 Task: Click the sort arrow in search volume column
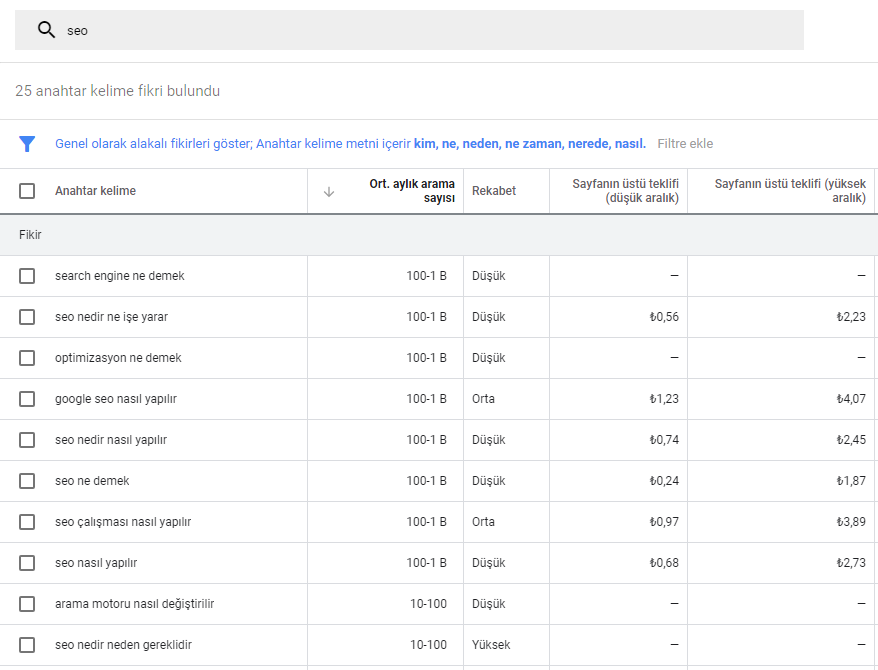click(329, 191)
